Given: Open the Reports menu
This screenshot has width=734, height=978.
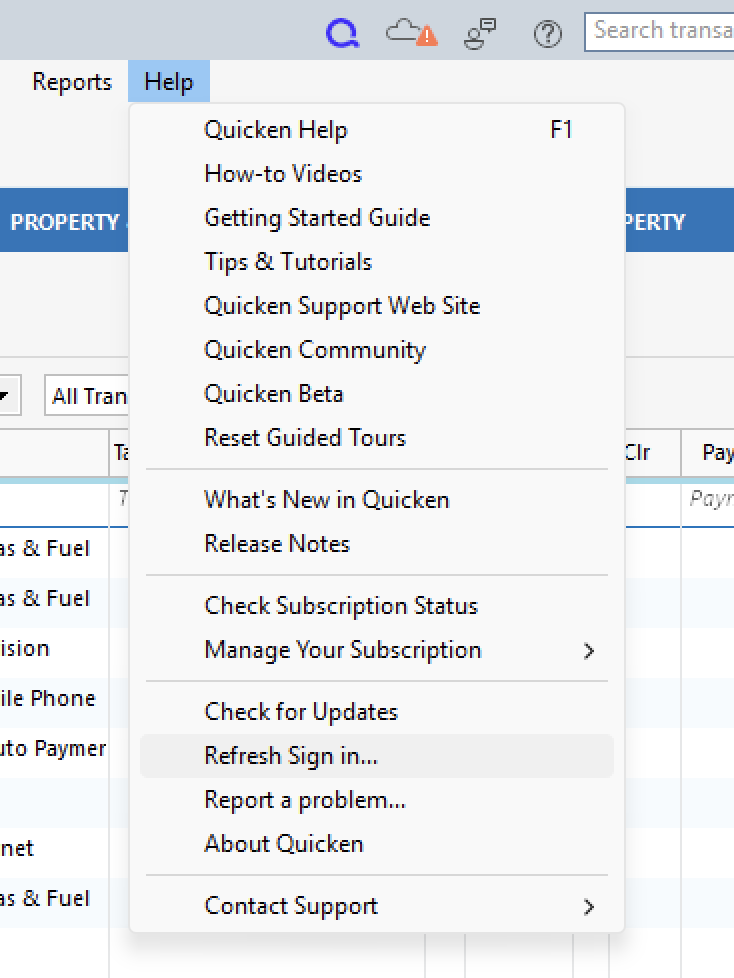Looking at the screenshot, I should [72, 82].
